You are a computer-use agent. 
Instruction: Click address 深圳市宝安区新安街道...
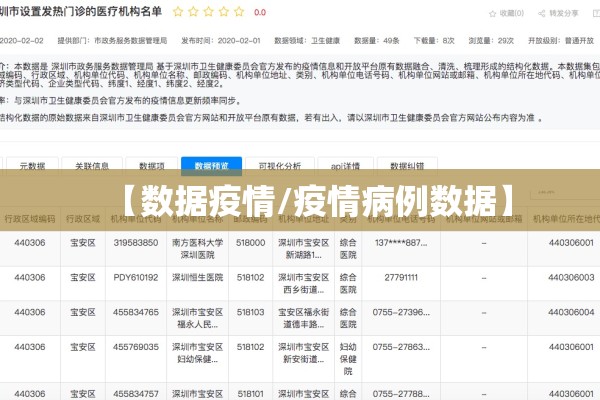click(303, 353)
